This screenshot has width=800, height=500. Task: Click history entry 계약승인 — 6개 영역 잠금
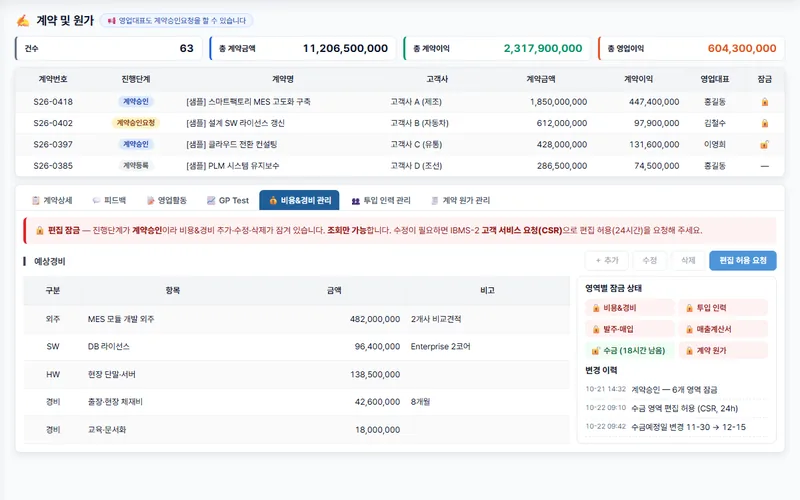[674, 390]
